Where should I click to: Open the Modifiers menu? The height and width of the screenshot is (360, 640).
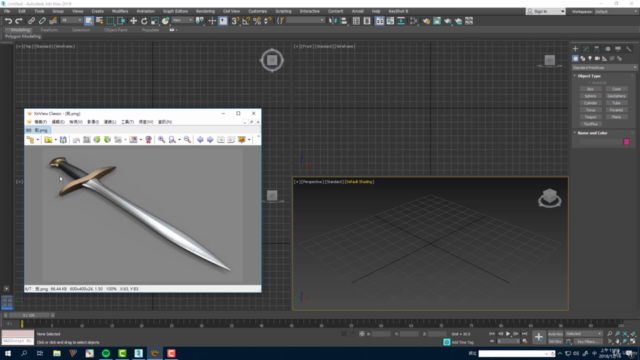click(x=120, y=11)
